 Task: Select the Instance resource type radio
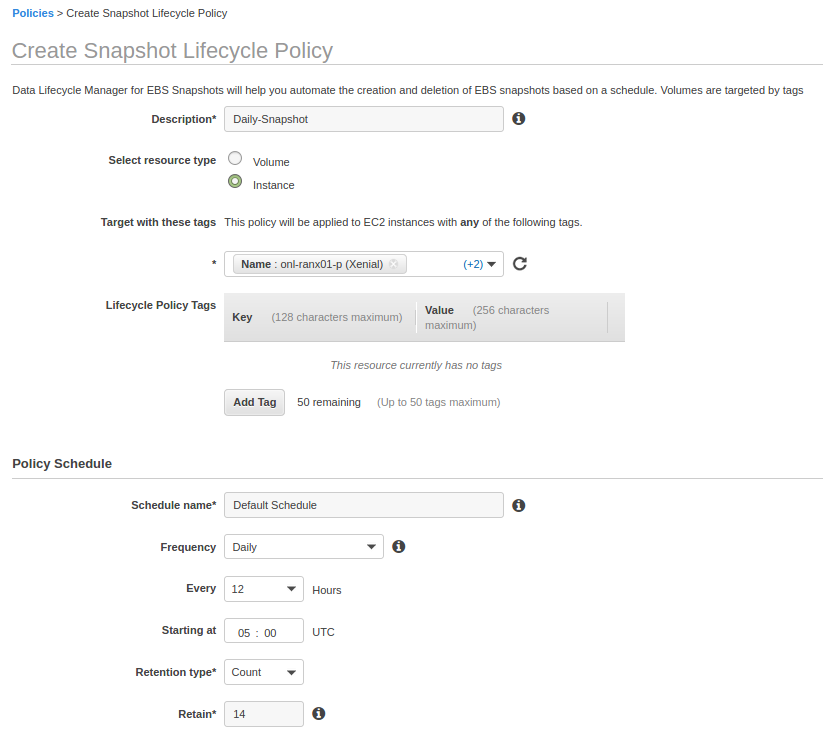click(235, 182)
